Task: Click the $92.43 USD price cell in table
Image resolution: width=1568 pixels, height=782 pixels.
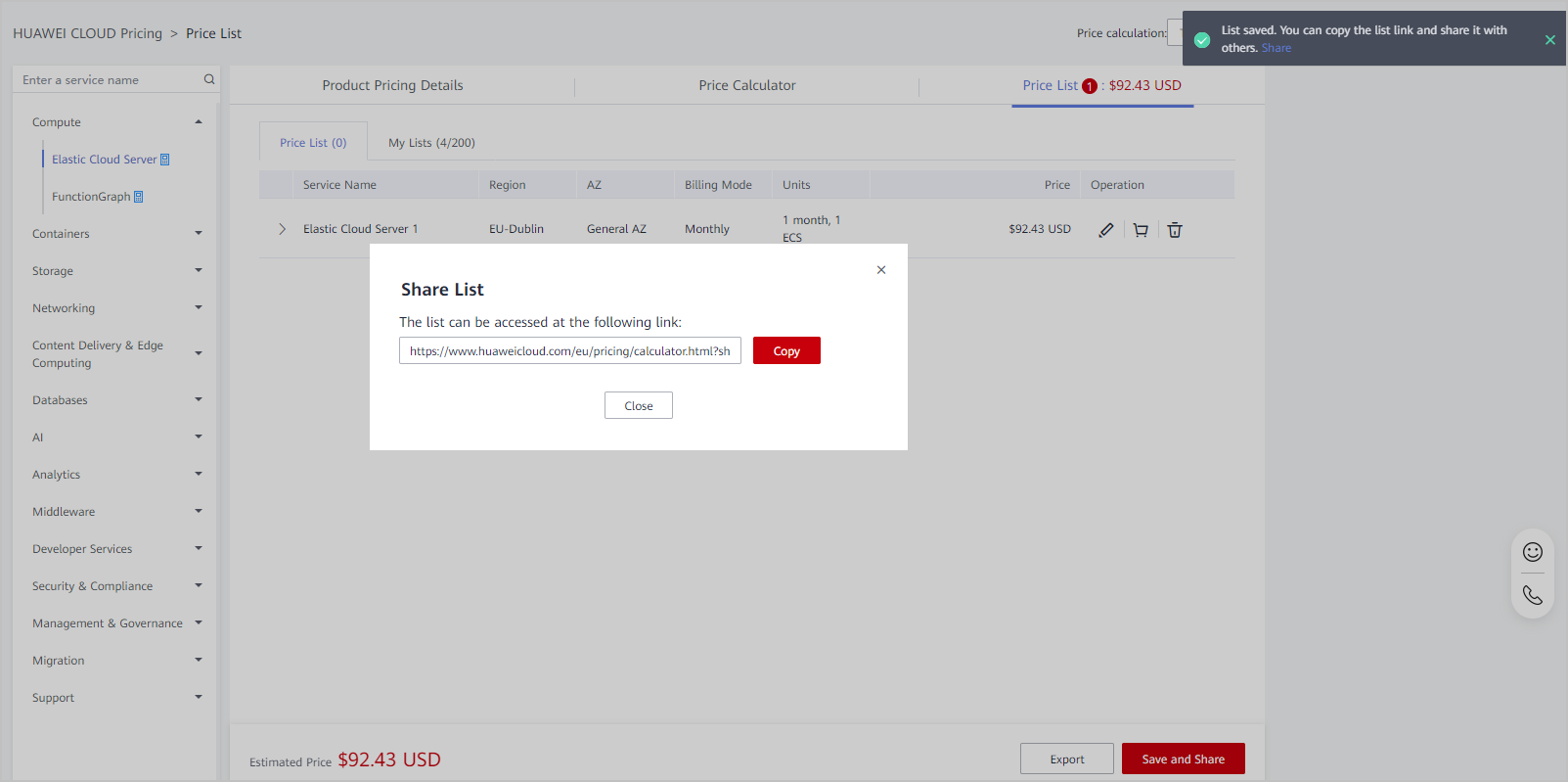Action: coord(1040,229)
